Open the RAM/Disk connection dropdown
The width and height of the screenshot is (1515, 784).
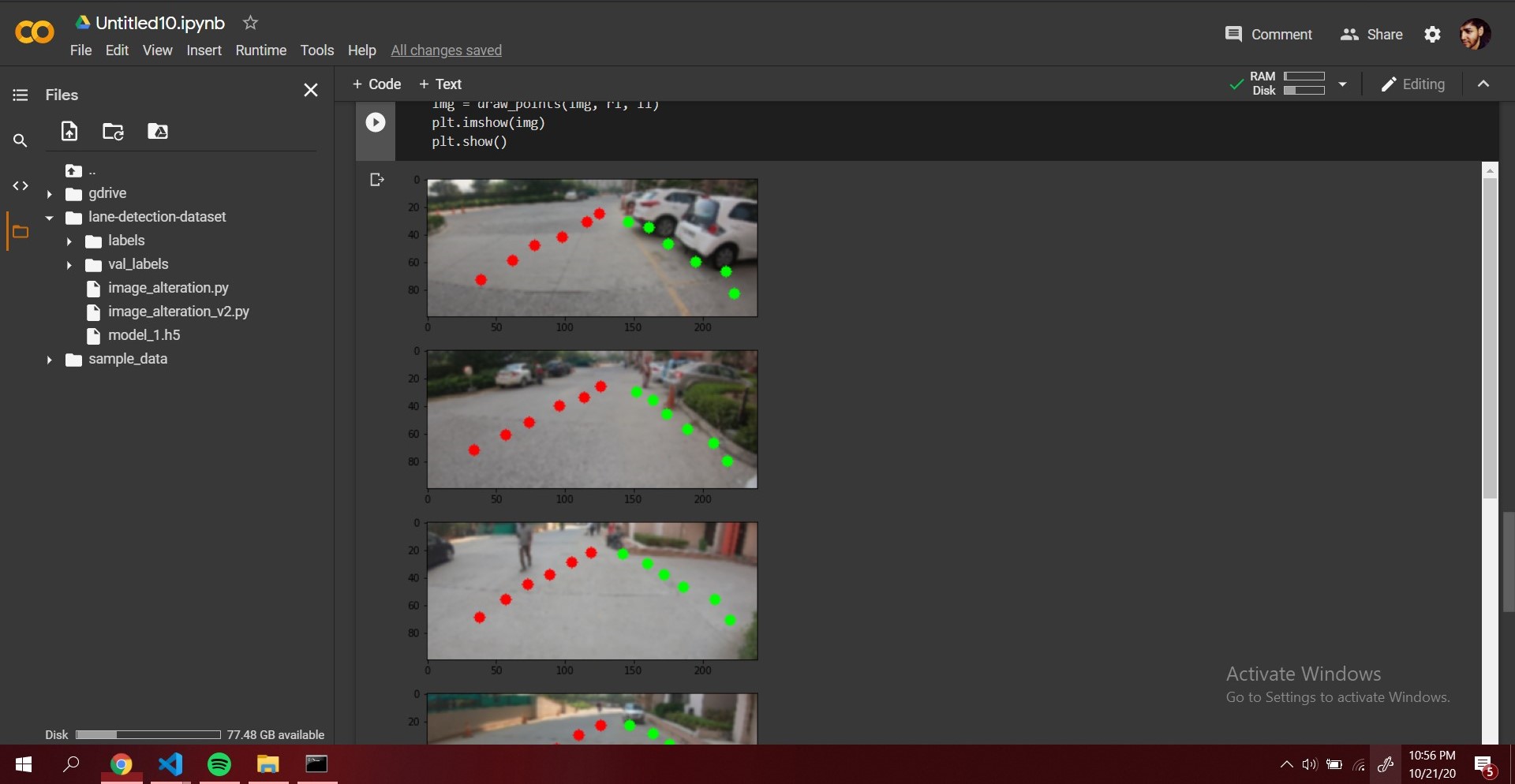point(1342,84)
